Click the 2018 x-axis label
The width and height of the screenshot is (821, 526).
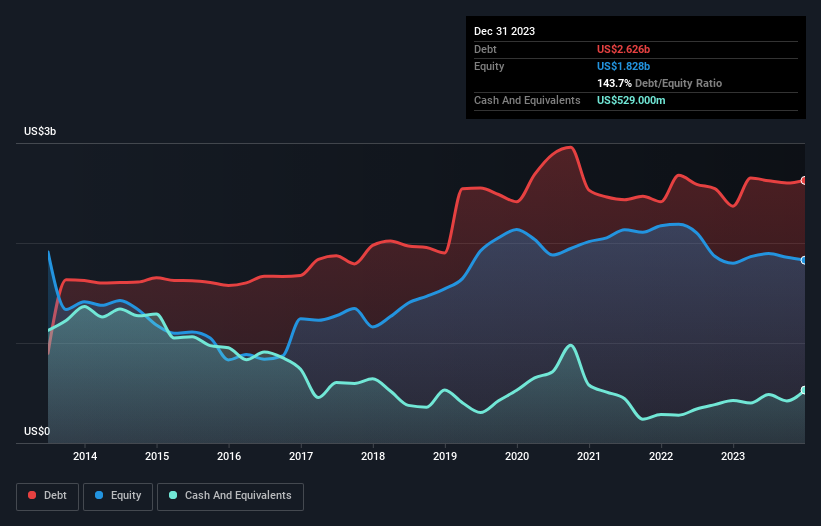pyautogui.click(x=373, y=456)
